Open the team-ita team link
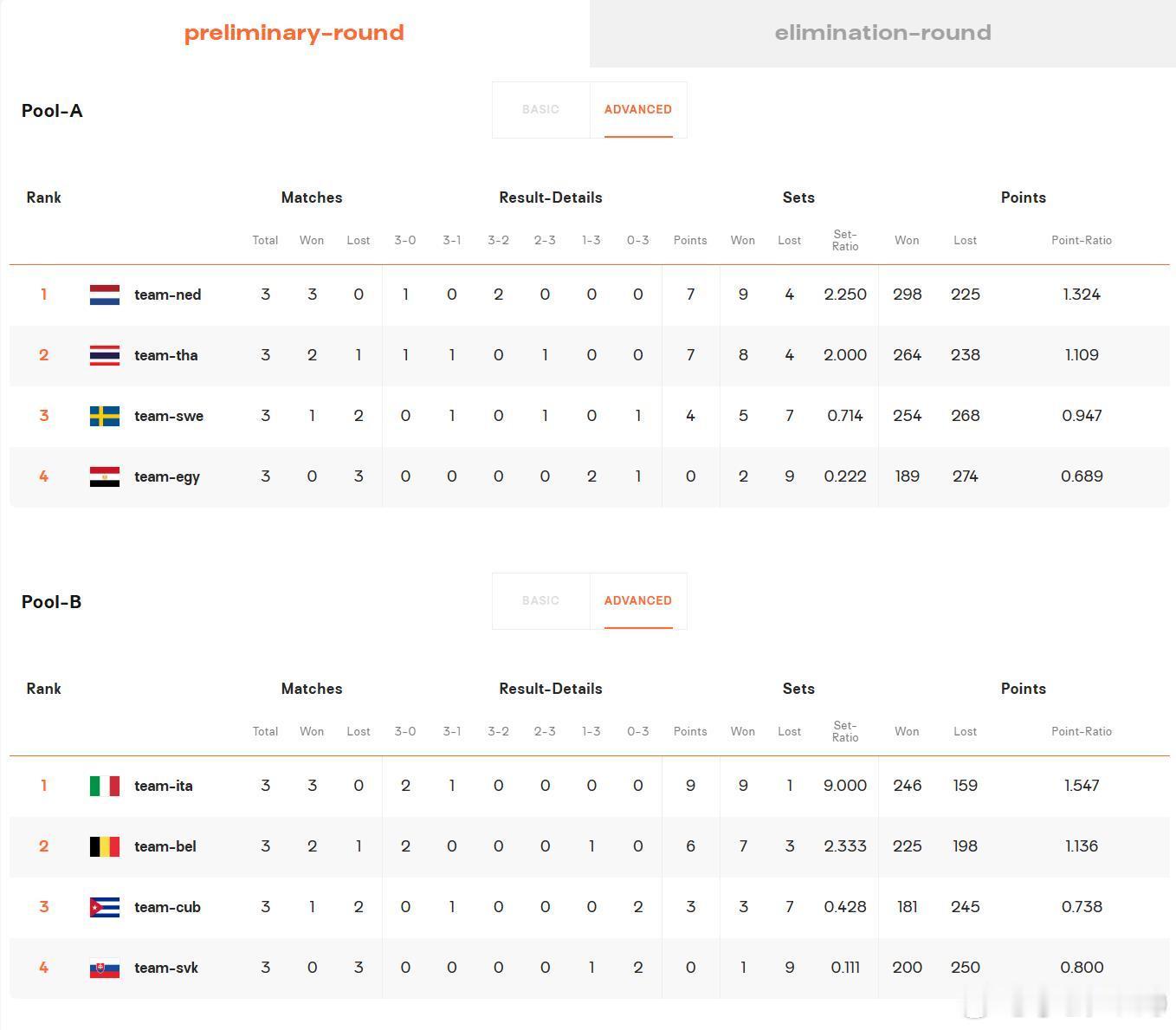Viewport: 1176px width, 1030px height. tap(164, 786)
